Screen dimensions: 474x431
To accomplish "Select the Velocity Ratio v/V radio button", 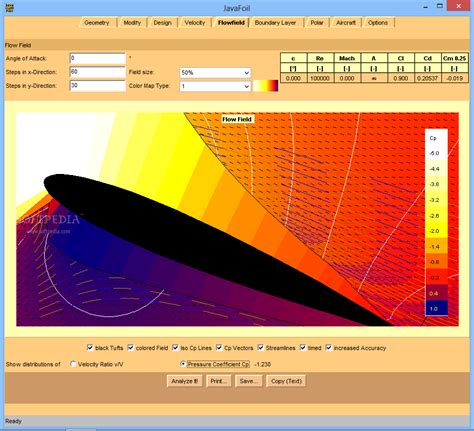I will point(73,364).
